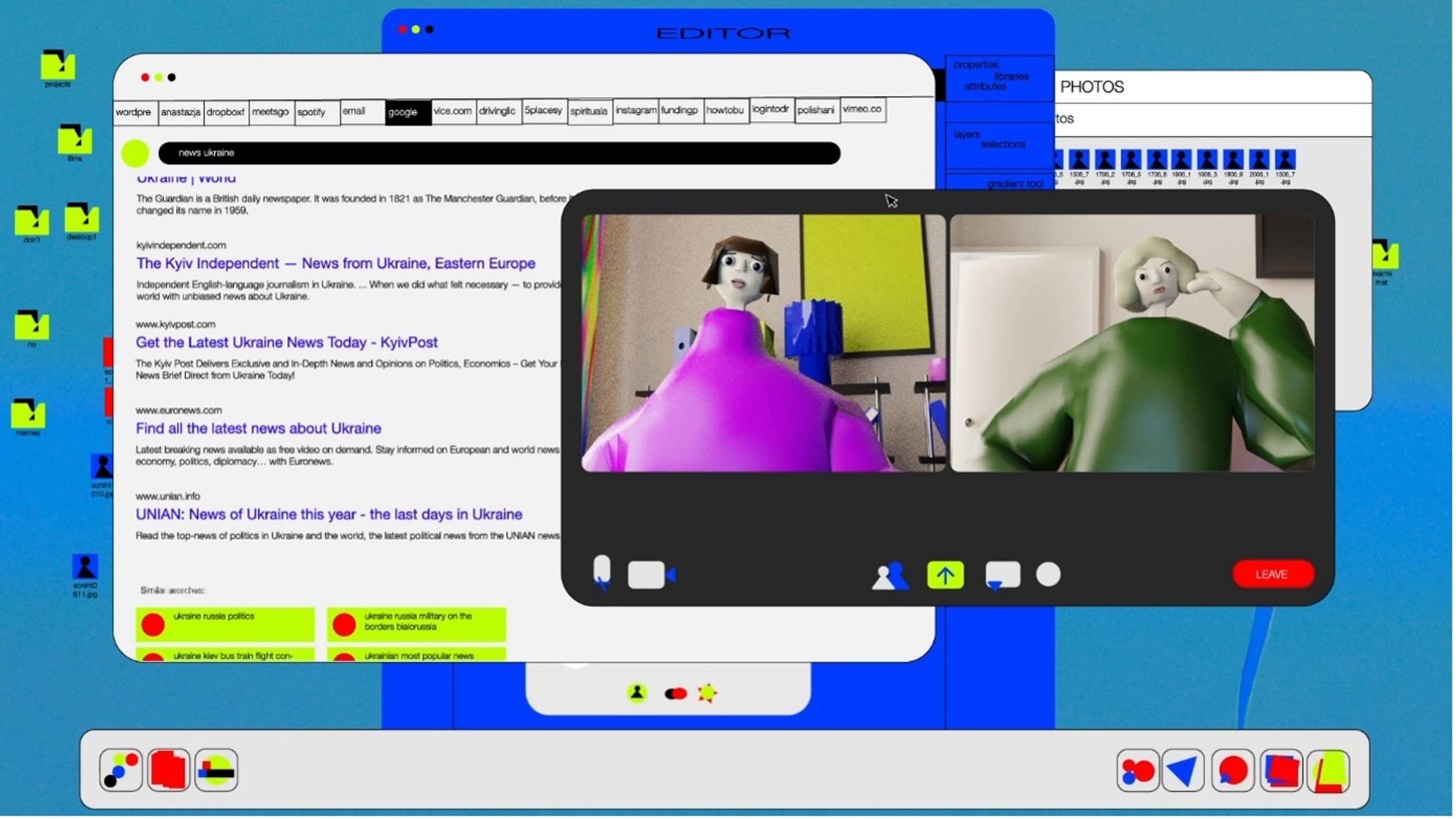Mute the microphone in video call
The width and height of the screenshot is (1456, 819).
click(601, 572)
